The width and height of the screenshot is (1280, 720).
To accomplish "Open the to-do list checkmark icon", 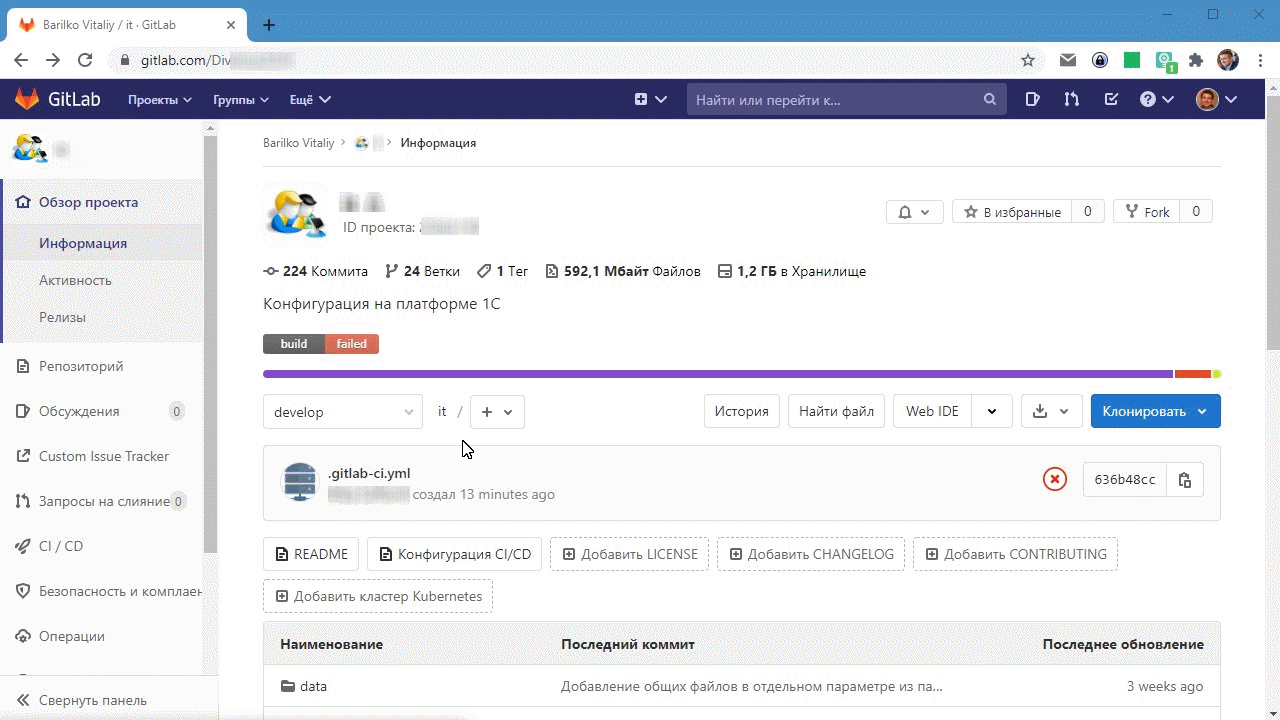I will [x=1111, y=99].
